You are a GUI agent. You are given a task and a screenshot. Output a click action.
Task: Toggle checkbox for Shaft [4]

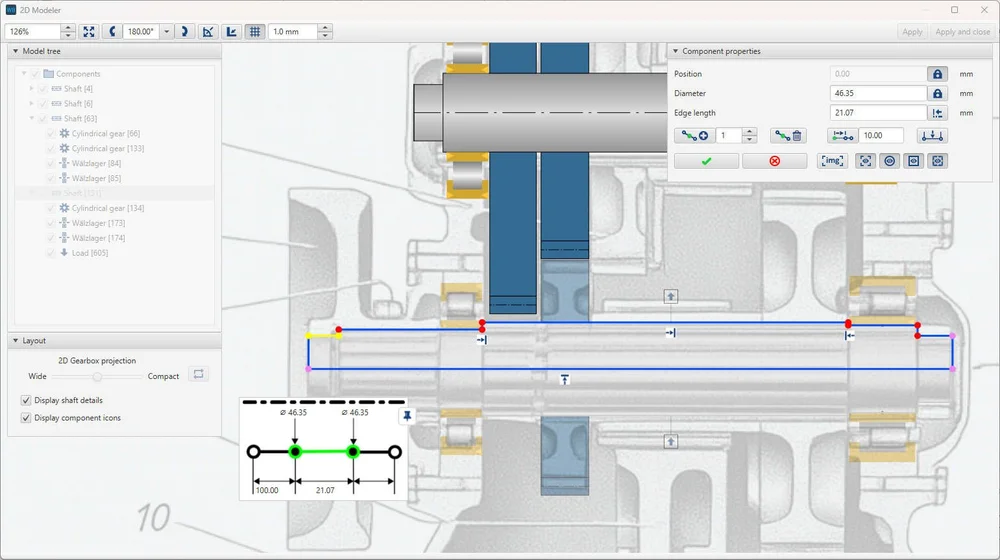point(43,89)
